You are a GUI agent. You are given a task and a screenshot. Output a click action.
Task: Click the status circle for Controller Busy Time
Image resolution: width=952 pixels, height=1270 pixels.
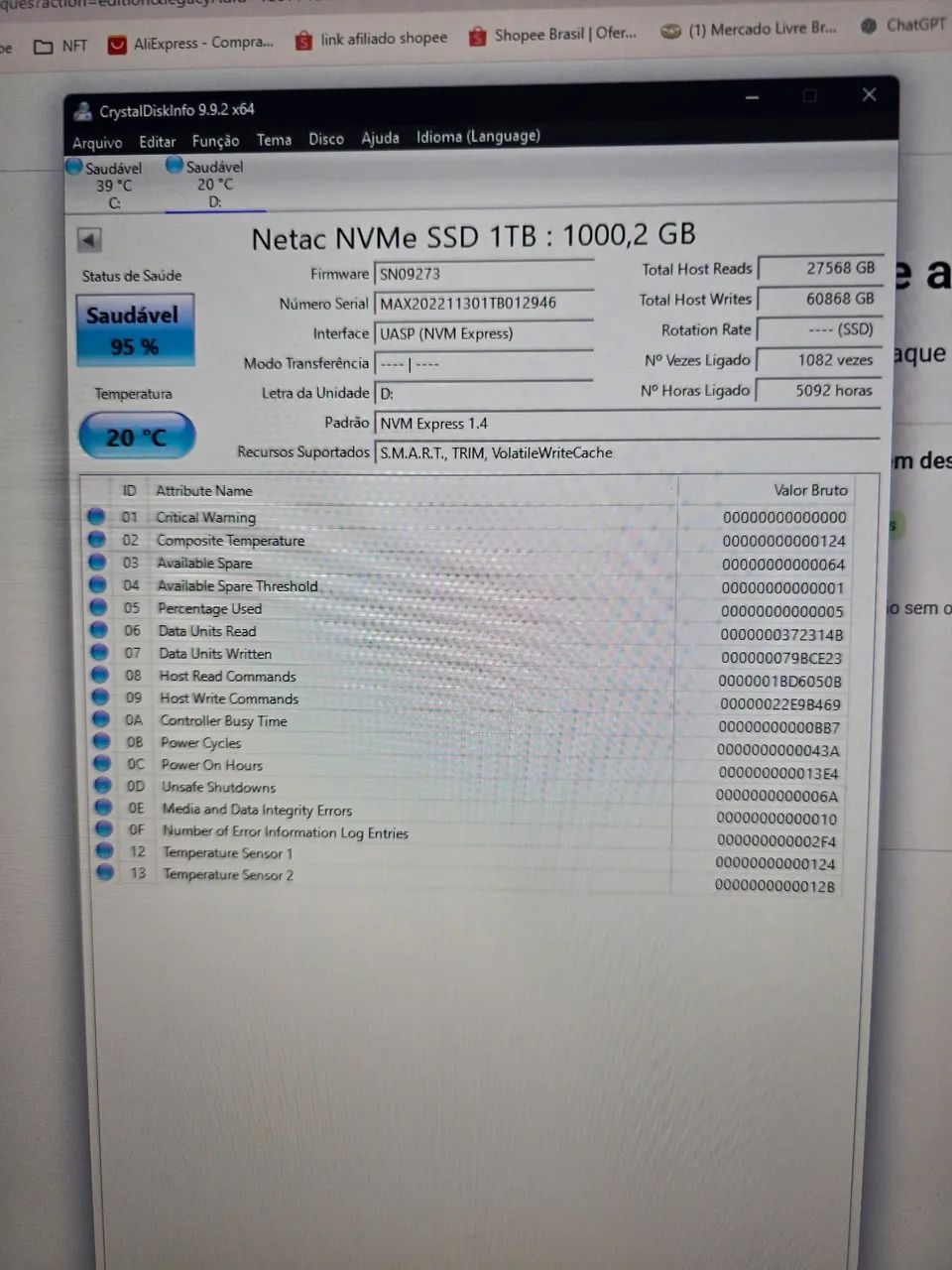pyautogui.click(x=100, y=719)
